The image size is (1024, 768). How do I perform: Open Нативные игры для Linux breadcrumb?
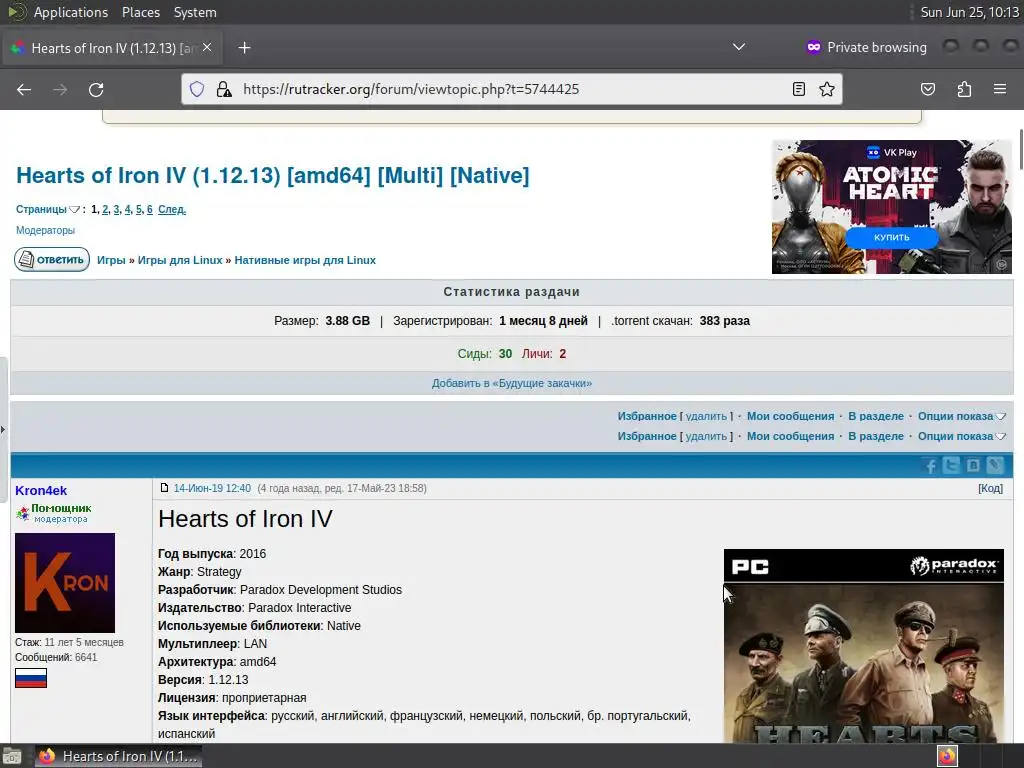pyautogui.click(x=305, y=260)
